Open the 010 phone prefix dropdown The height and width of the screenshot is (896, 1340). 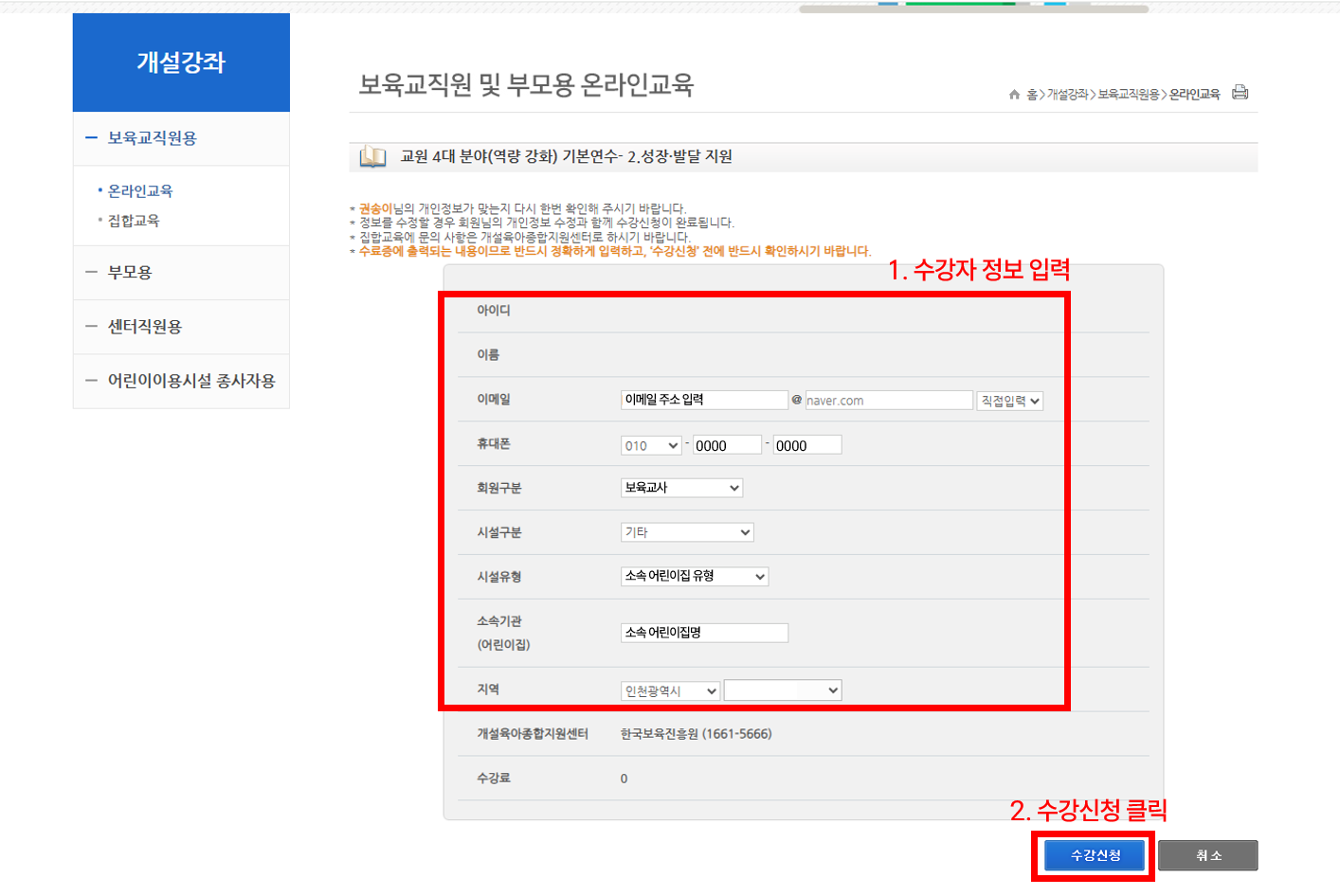pos(651,445)
